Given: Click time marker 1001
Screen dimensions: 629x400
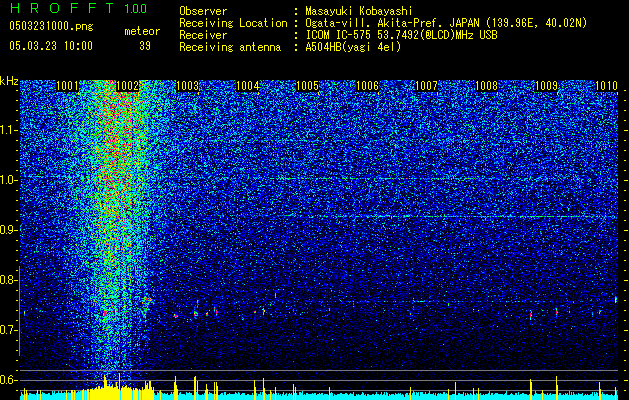Looking at the screenshot, I should coord(67,86).
